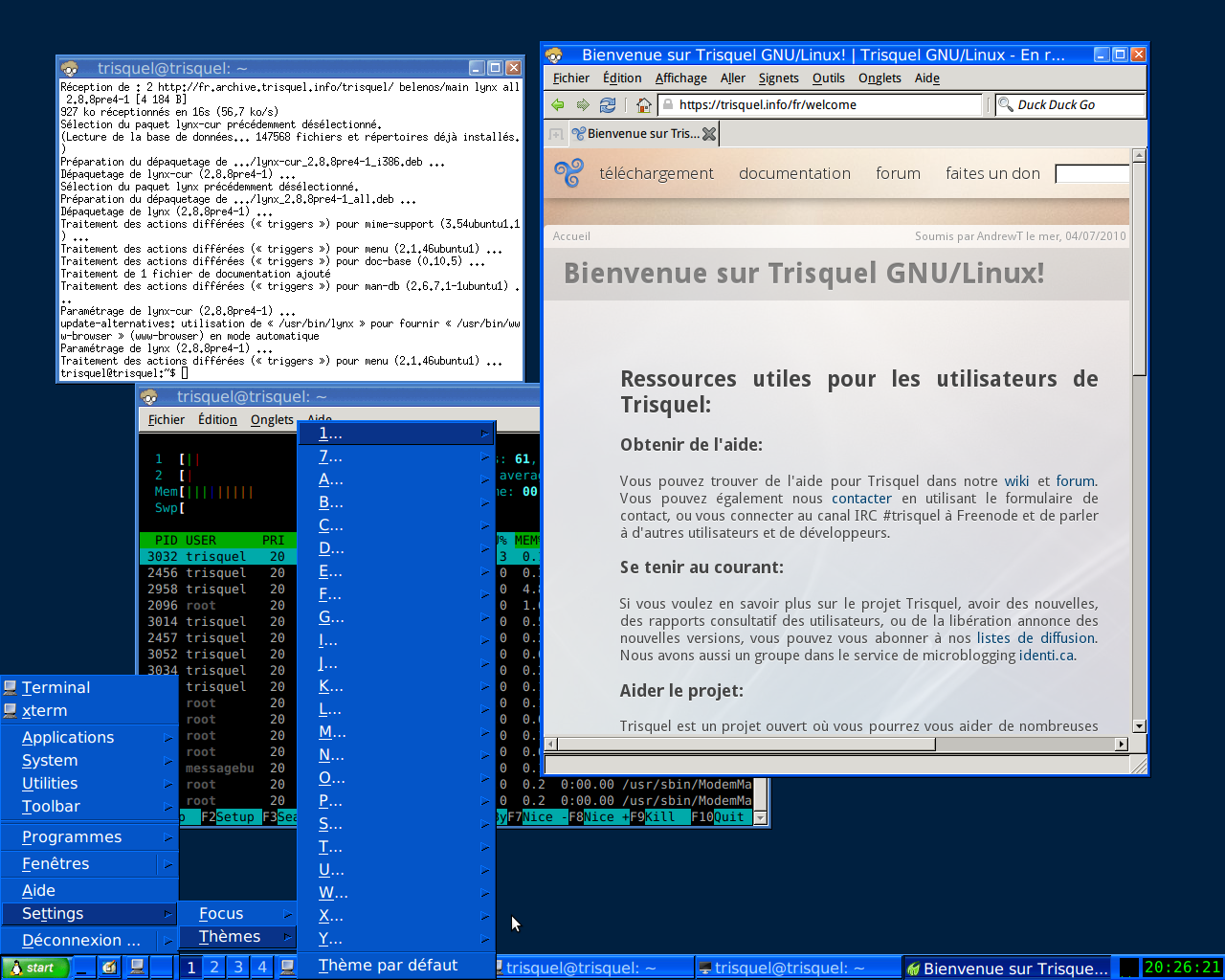Expand the Fenêtres submenu

click(90, 863)
